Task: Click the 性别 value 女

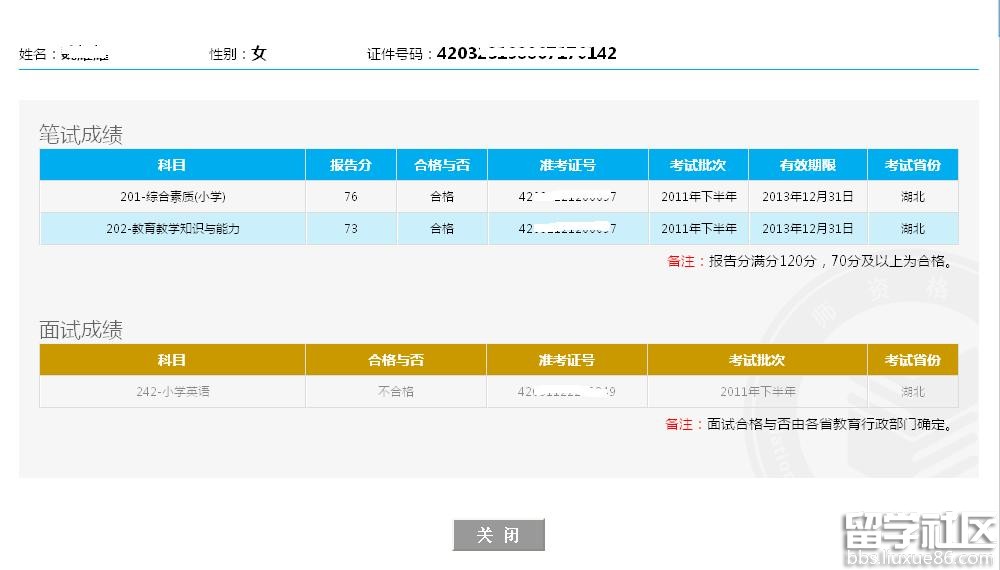Action: 259,54
